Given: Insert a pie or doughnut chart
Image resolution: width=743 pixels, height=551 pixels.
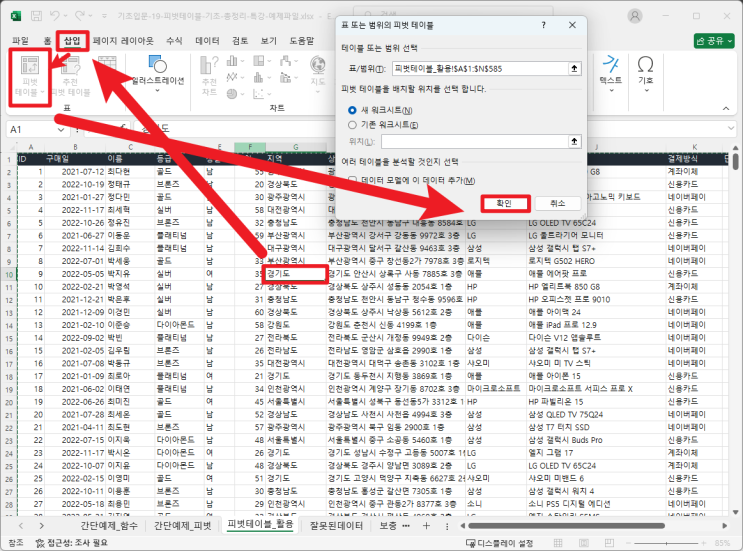Looking at the screenshot, I should (232, 94).
